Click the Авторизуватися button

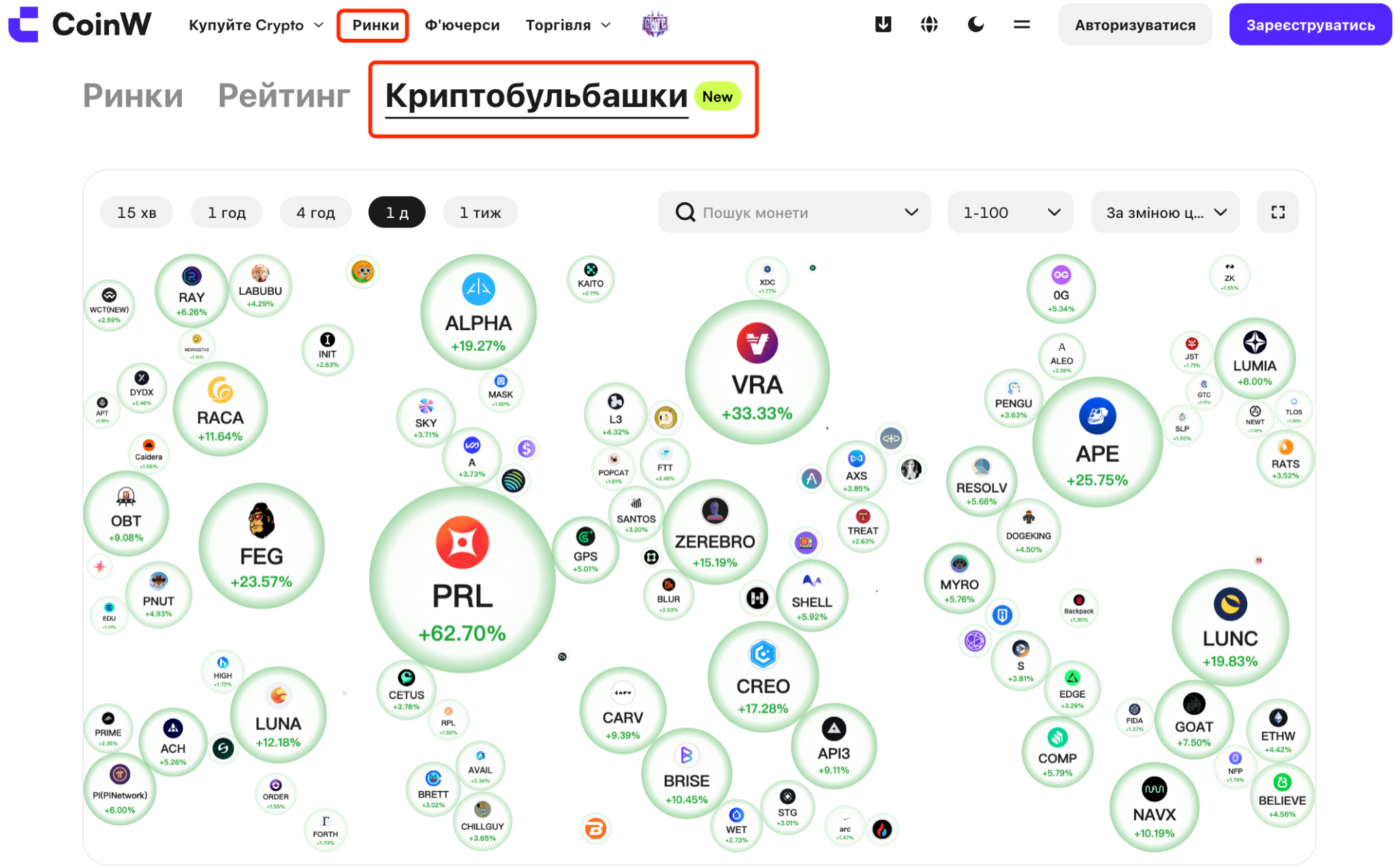tap(1135, 25)
